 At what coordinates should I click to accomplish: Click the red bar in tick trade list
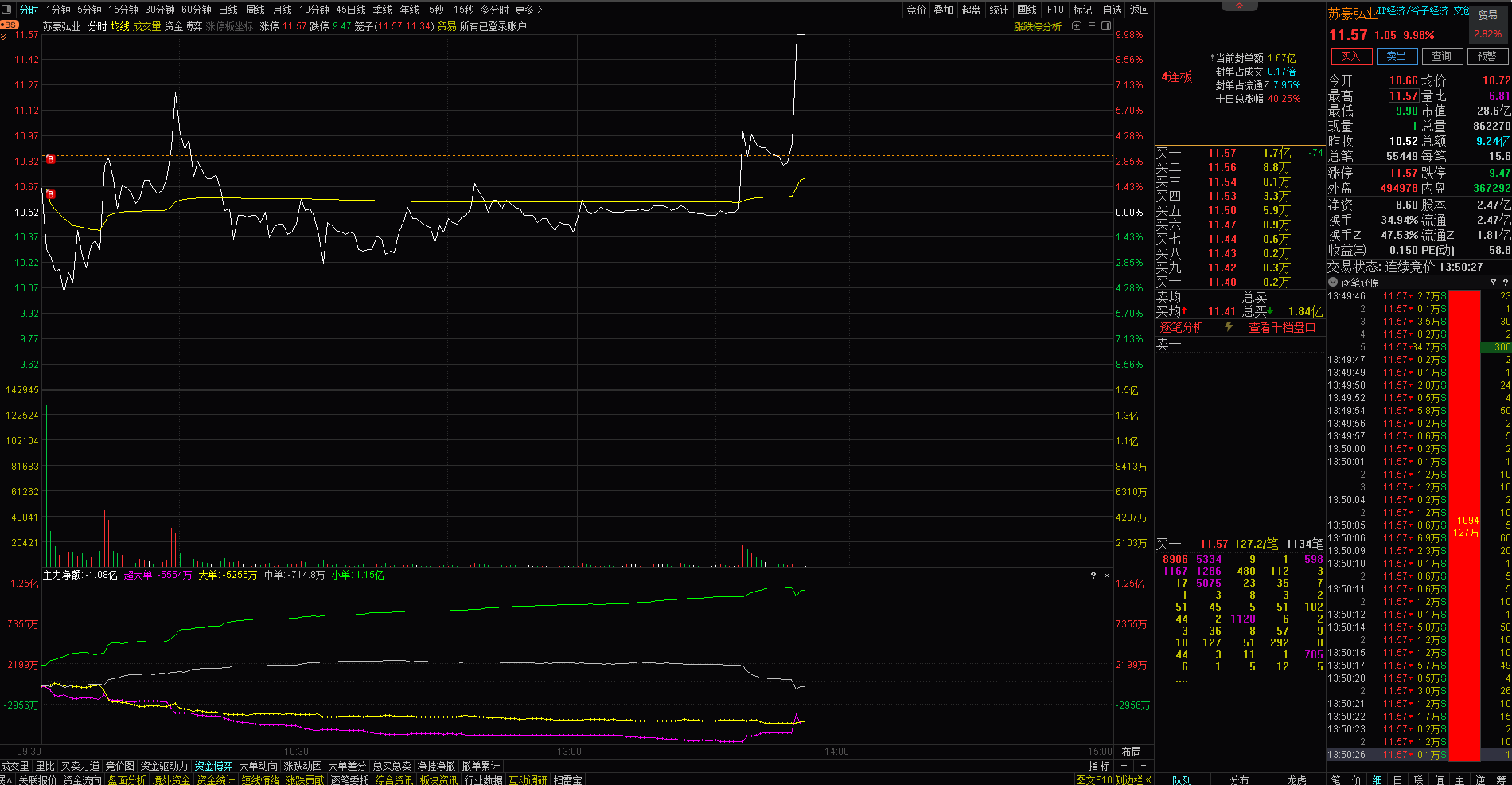[1464, 525]
